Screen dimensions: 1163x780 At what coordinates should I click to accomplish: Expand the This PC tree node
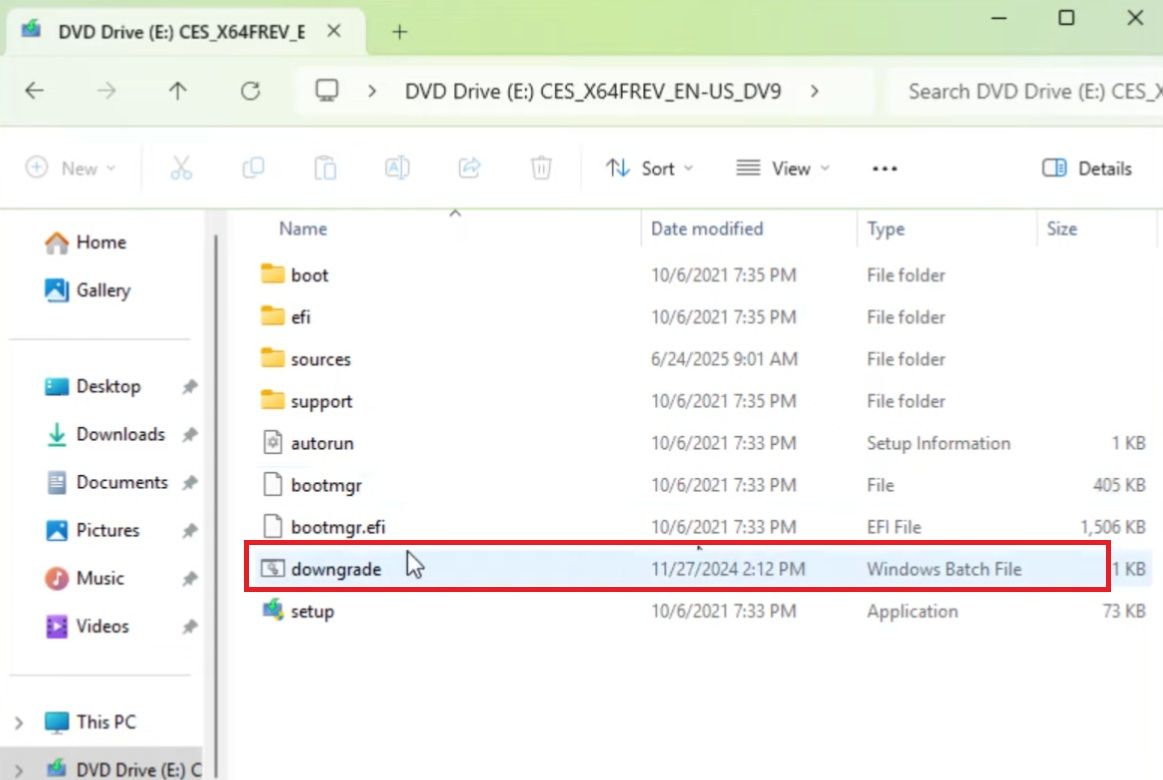pyautogui.click(x=19, y=722)
